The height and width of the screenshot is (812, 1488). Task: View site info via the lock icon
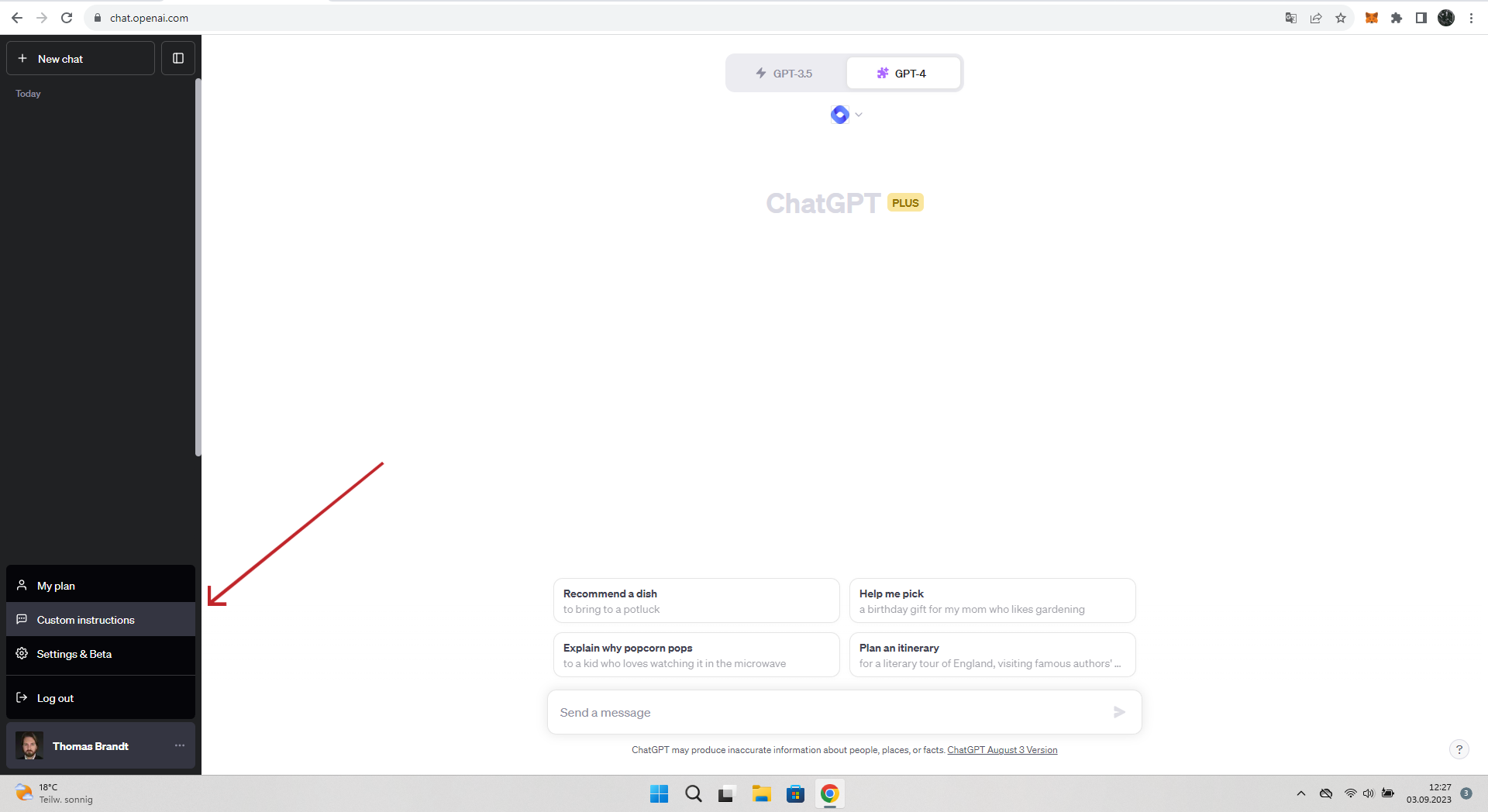coord(98,18)
